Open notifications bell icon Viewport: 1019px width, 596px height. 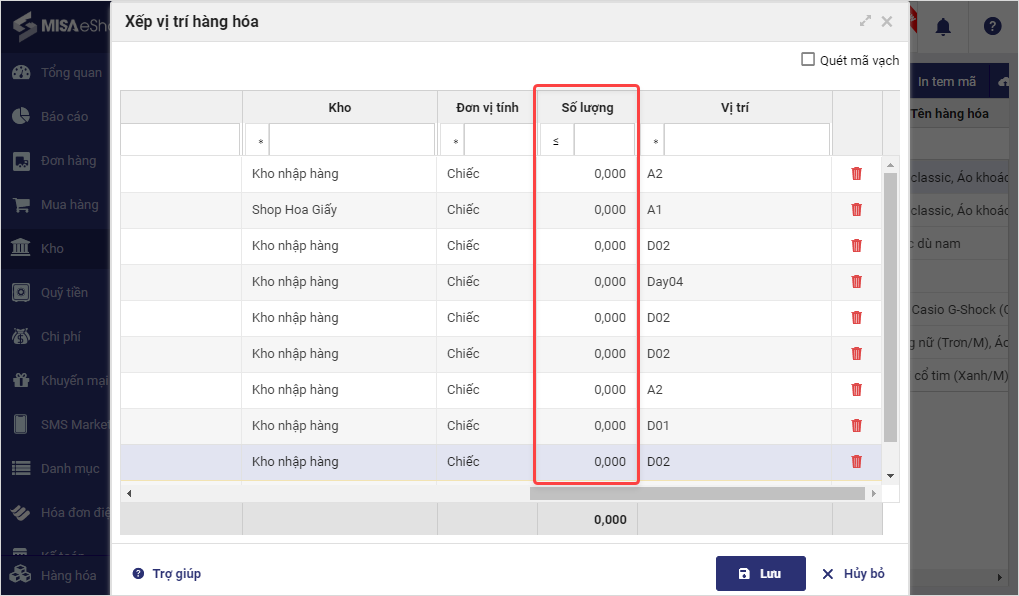point(942,27)
